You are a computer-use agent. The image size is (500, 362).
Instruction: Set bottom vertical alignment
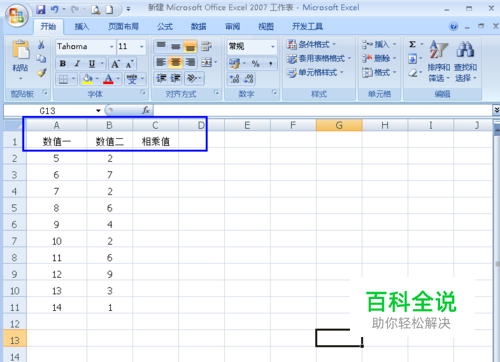(x=190, y=46)
